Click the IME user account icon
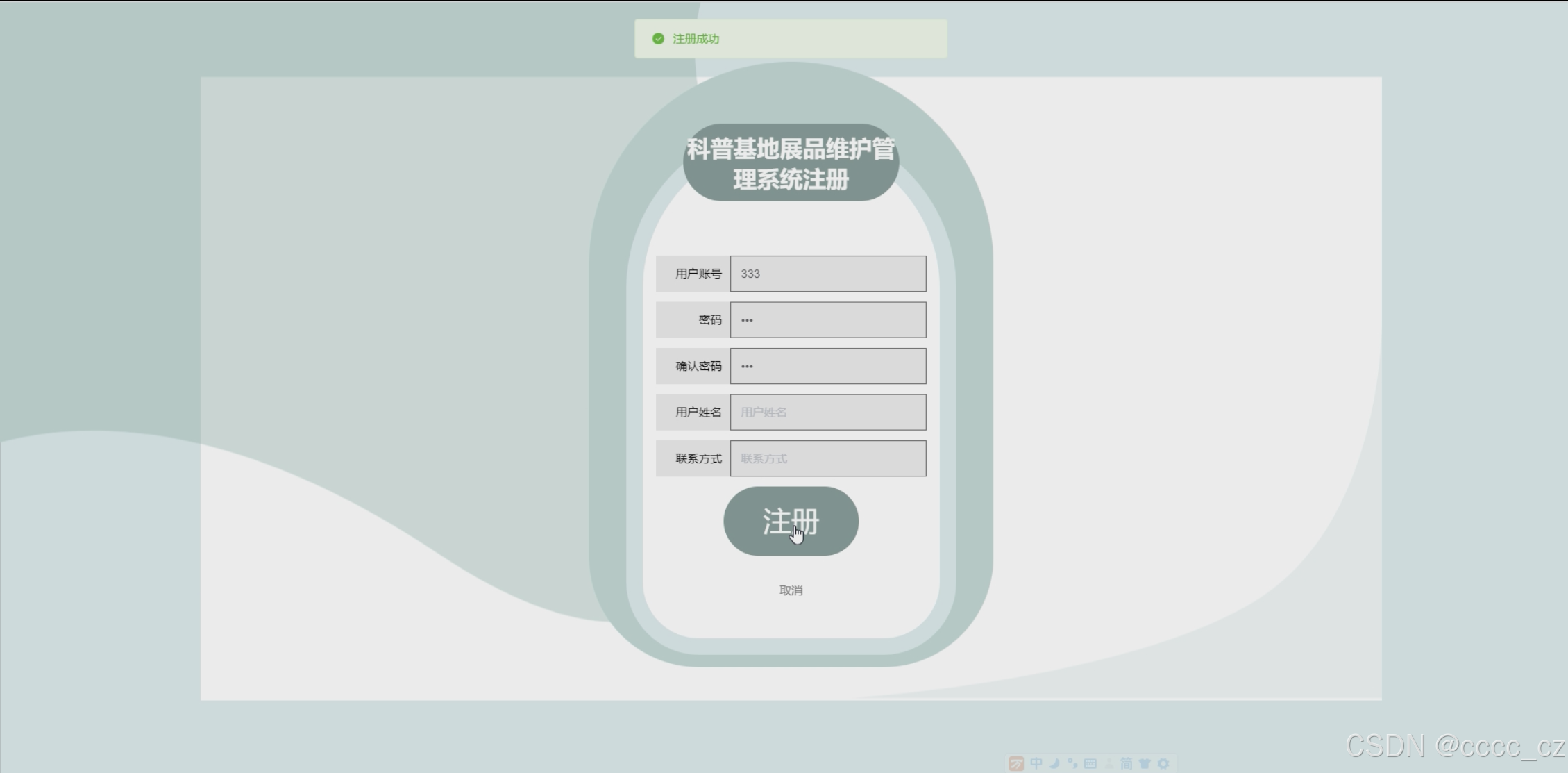The image size is (1568, 773). pos(1108,763)
